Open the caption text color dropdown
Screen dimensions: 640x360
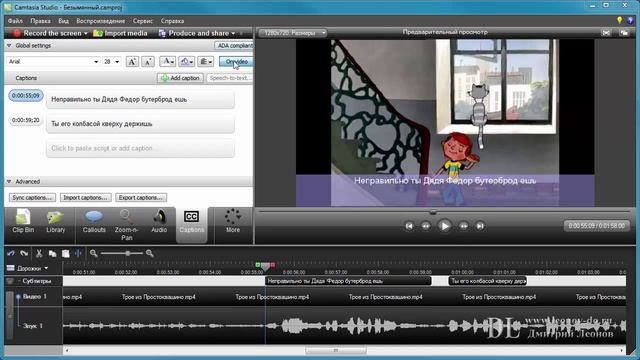pyautogui.click(x=167, y=62)
